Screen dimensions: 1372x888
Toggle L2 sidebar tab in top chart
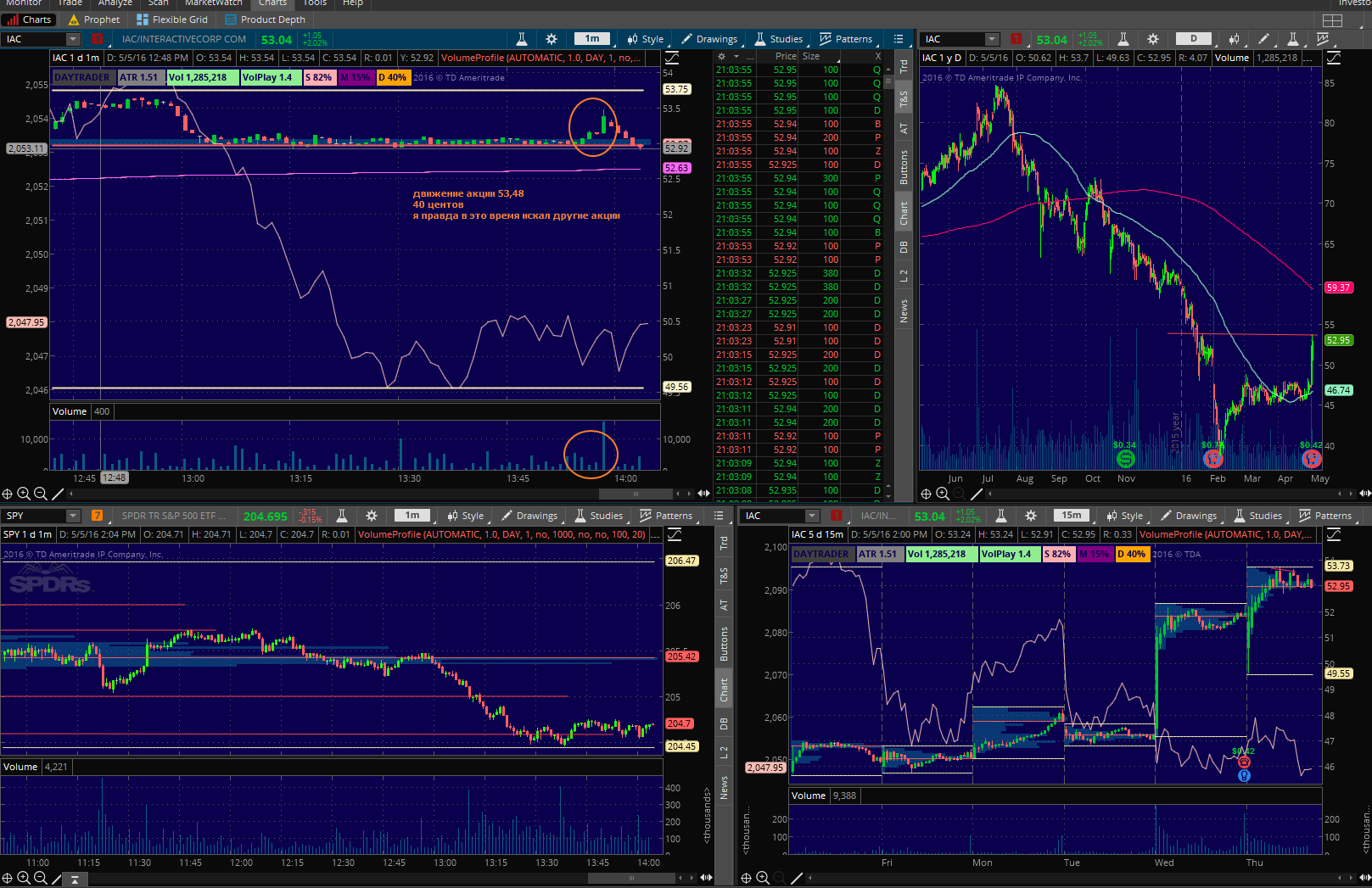(904, 276)
